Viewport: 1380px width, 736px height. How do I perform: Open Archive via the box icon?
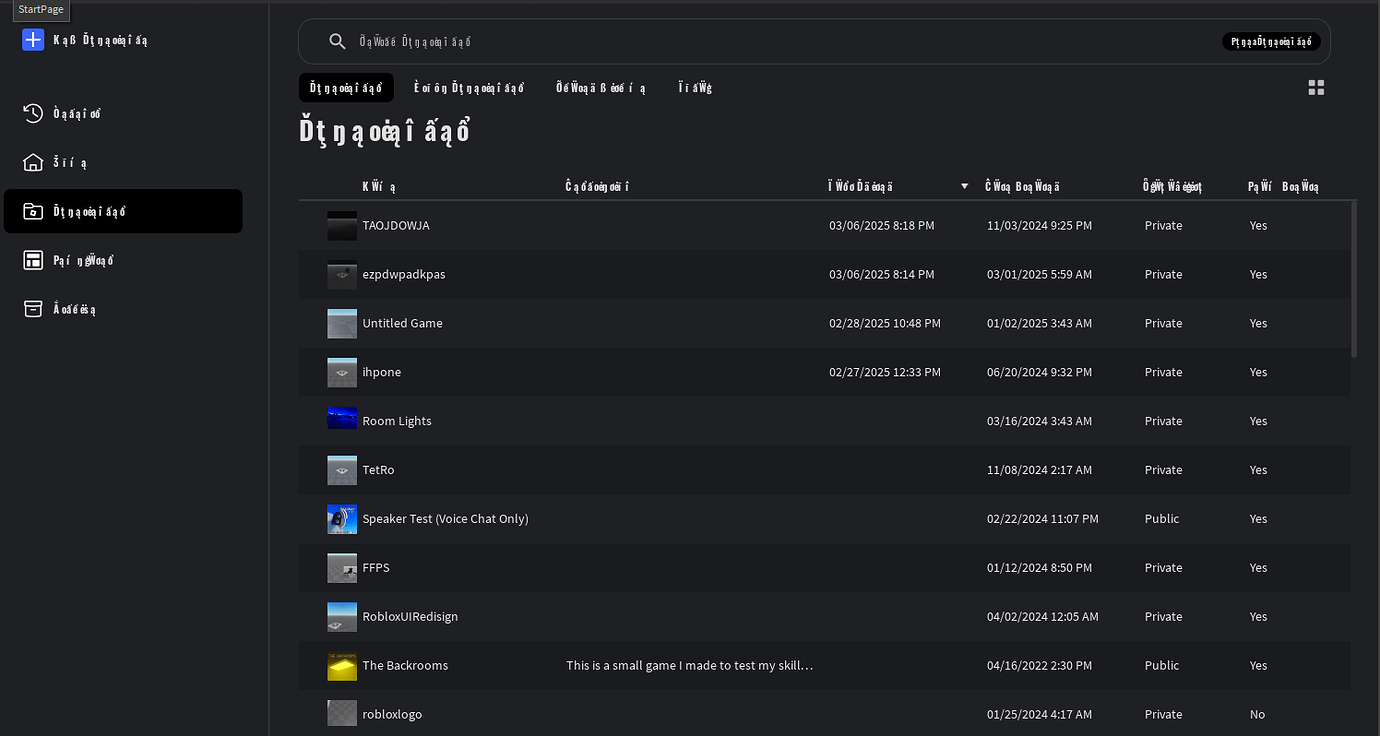pos(33,309)
